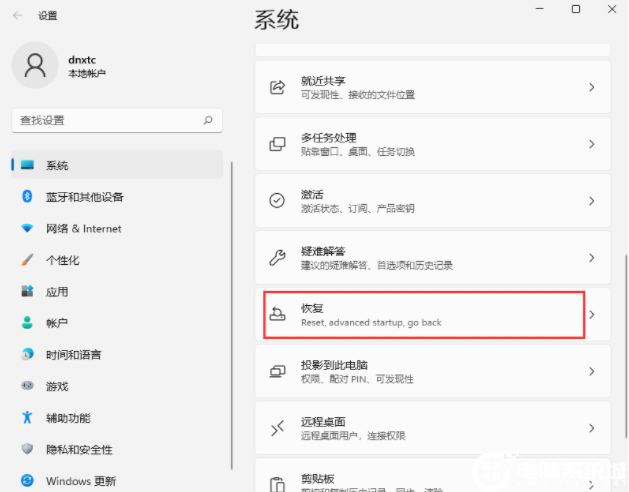Expand 恢复 using its right chevron
Screen dimensions: 629x492
tap(591, 315)
